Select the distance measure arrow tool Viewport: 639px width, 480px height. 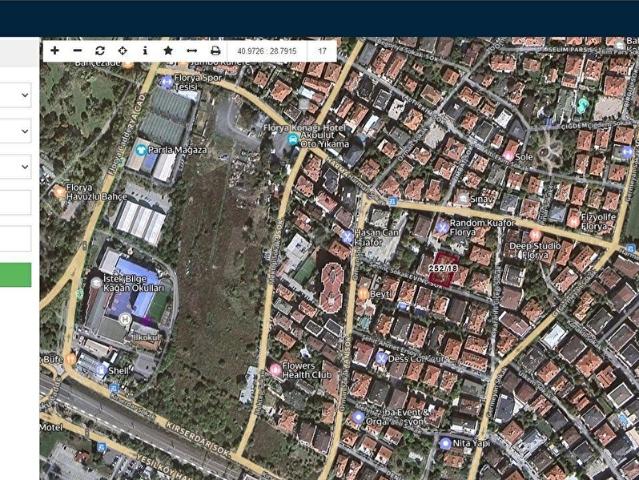point(192,50)
